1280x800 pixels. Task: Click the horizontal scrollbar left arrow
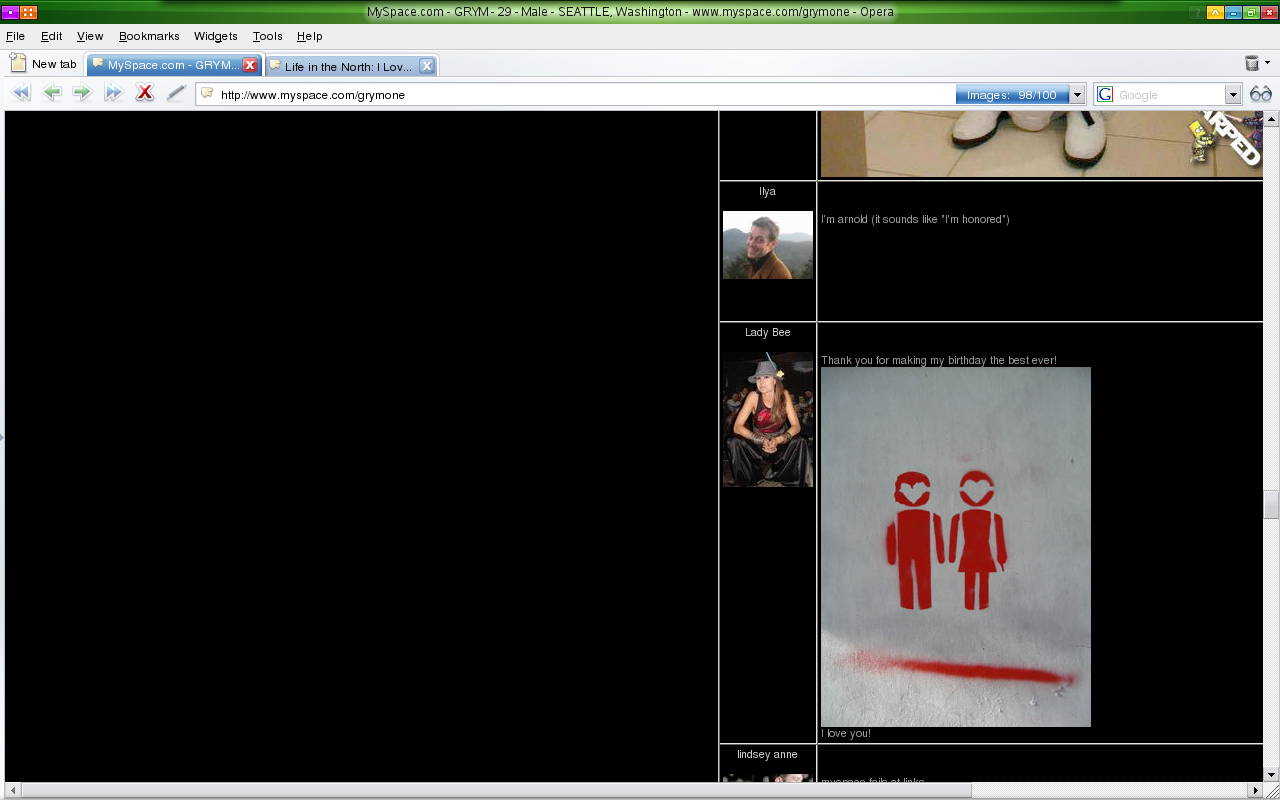[13, 790]
